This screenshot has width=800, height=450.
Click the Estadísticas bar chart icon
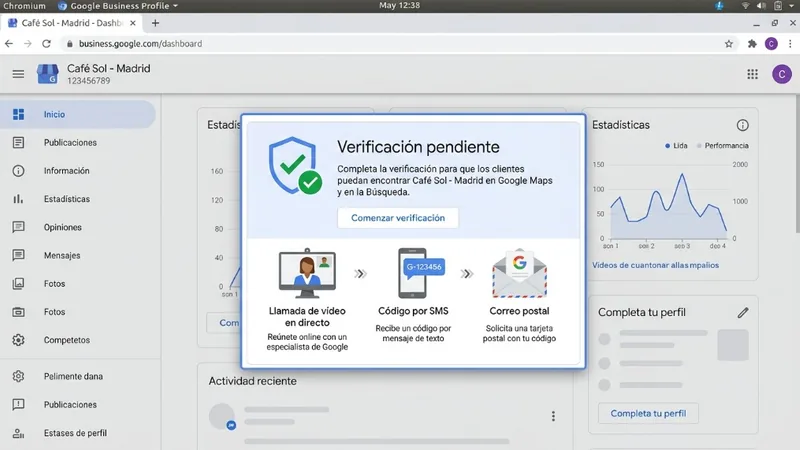18,199
